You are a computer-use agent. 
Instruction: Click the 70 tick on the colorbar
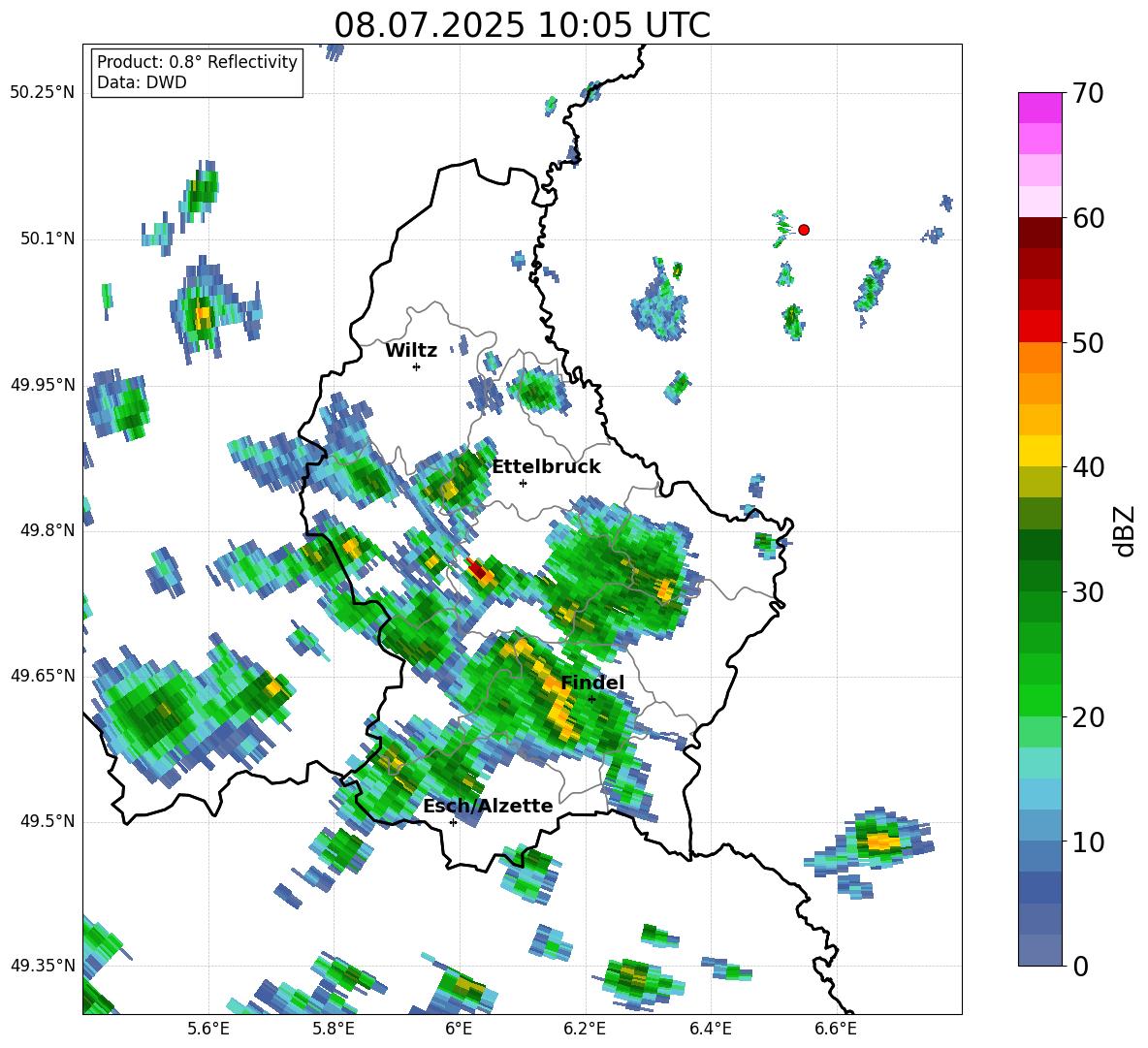pyautogui.click(x=1087, y=93)
